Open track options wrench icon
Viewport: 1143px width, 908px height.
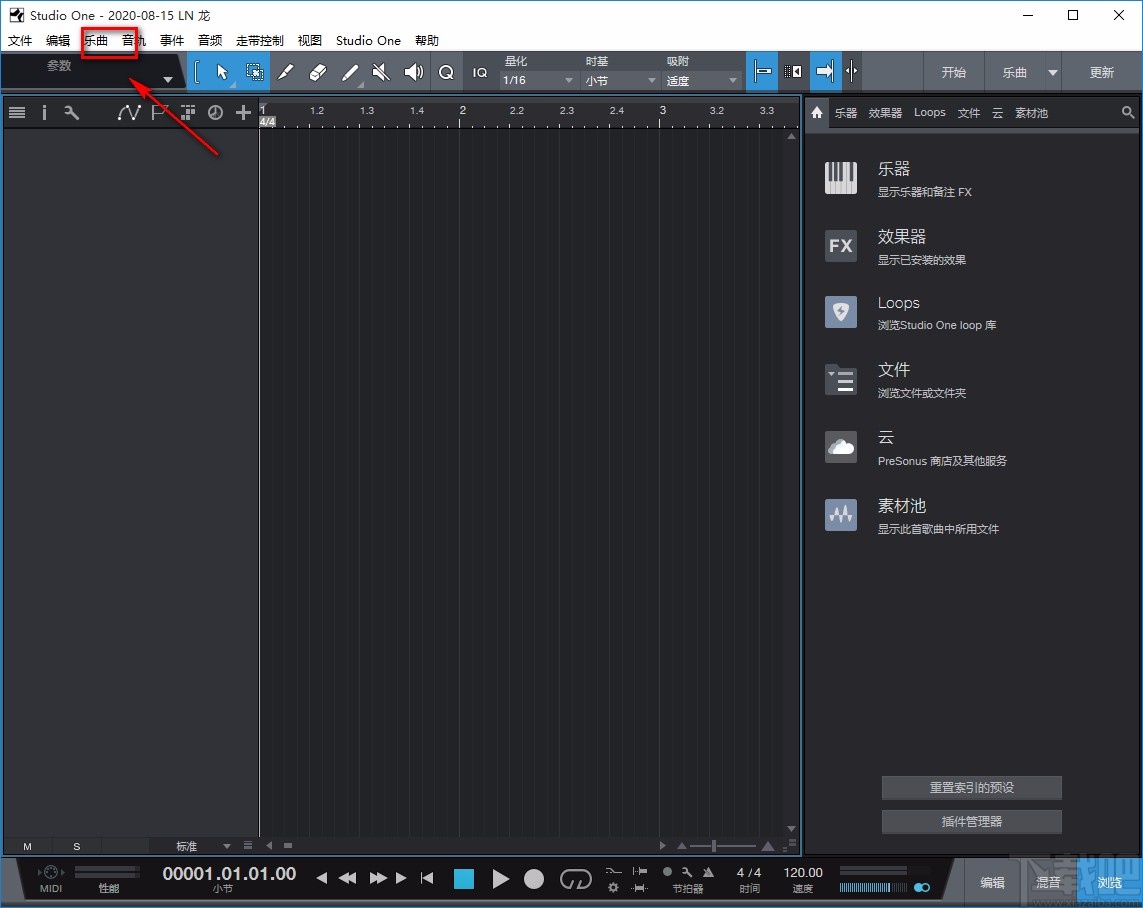pos(71,112)
